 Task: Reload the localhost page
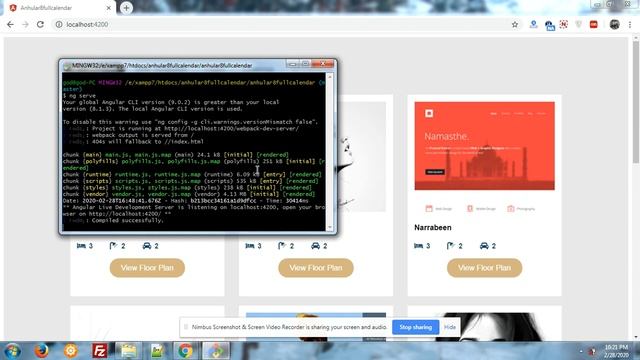pyautogui.click(x=40, y=24)
